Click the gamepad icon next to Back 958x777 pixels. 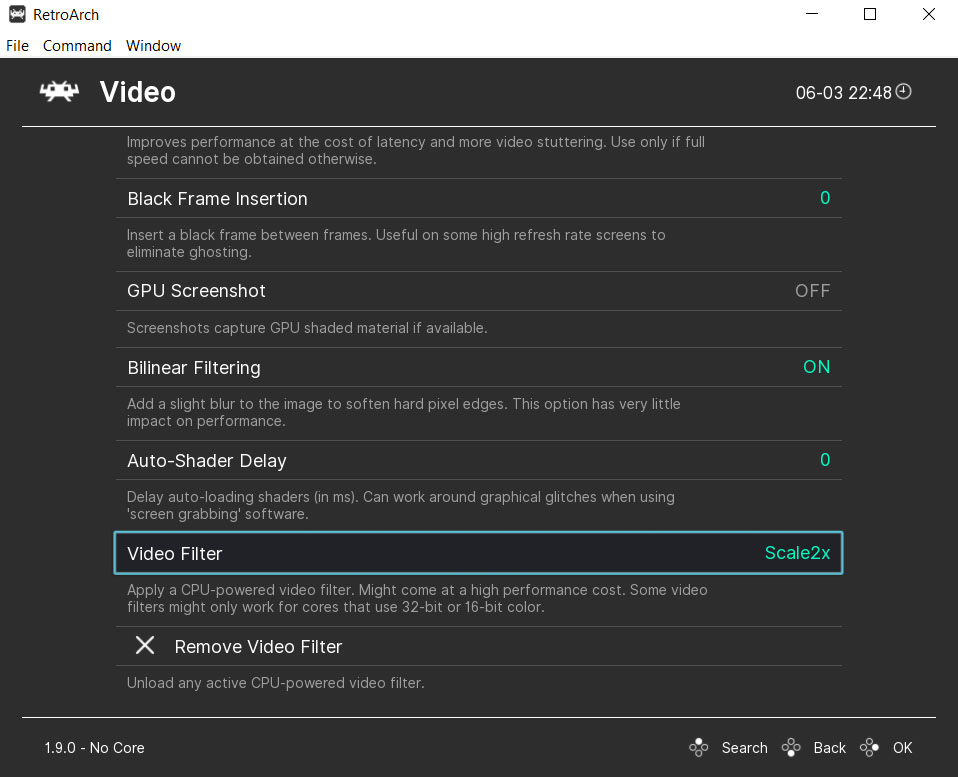click(x=791, y=747)
